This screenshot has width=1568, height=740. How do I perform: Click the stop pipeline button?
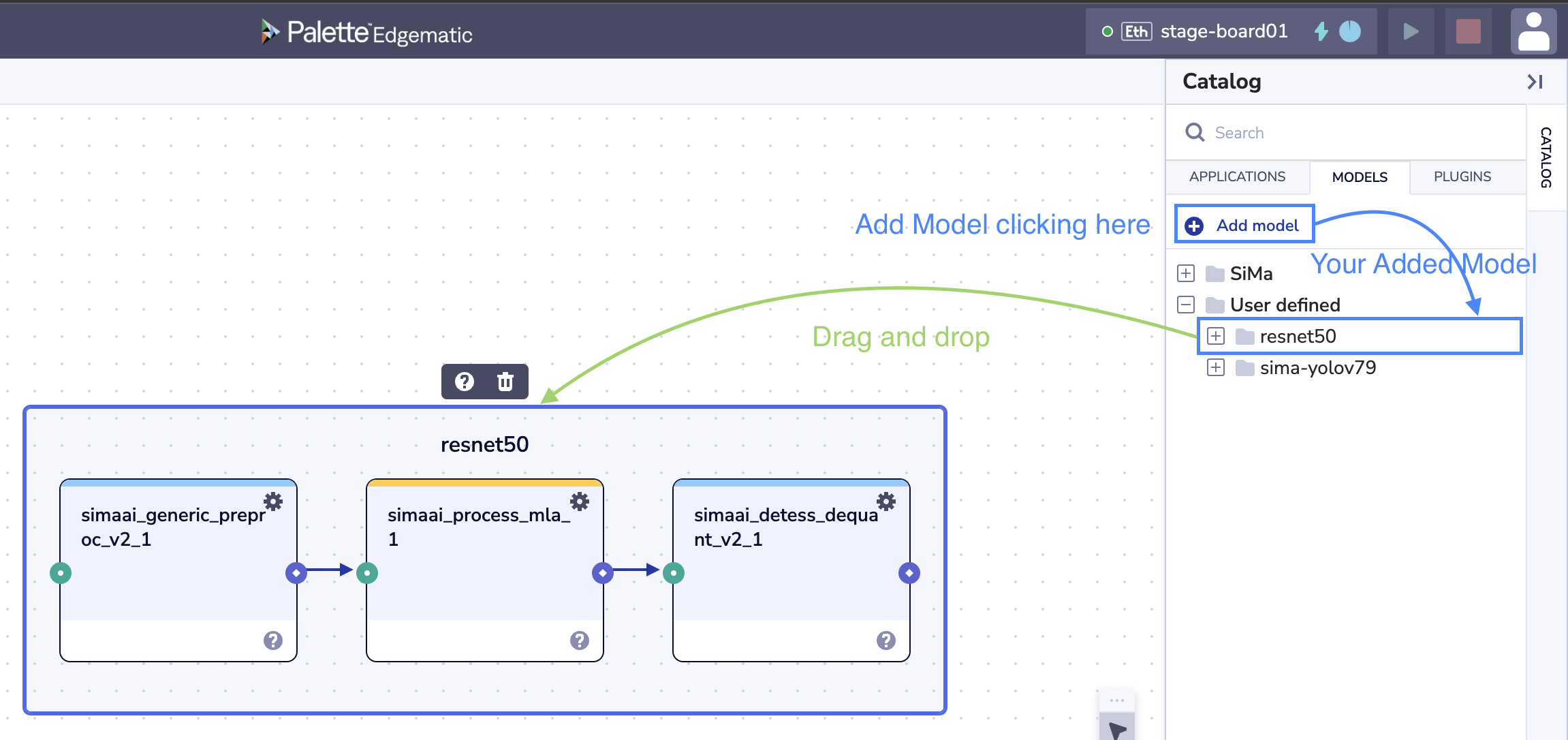tap(1468, 31)
